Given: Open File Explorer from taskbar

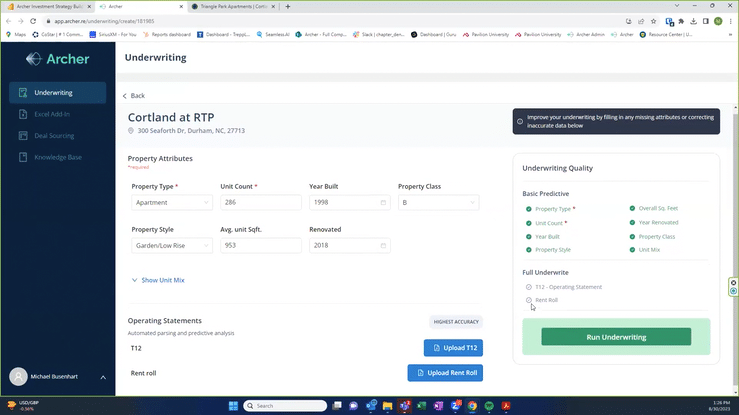Looking at the screenshot, I should point(387,406).
